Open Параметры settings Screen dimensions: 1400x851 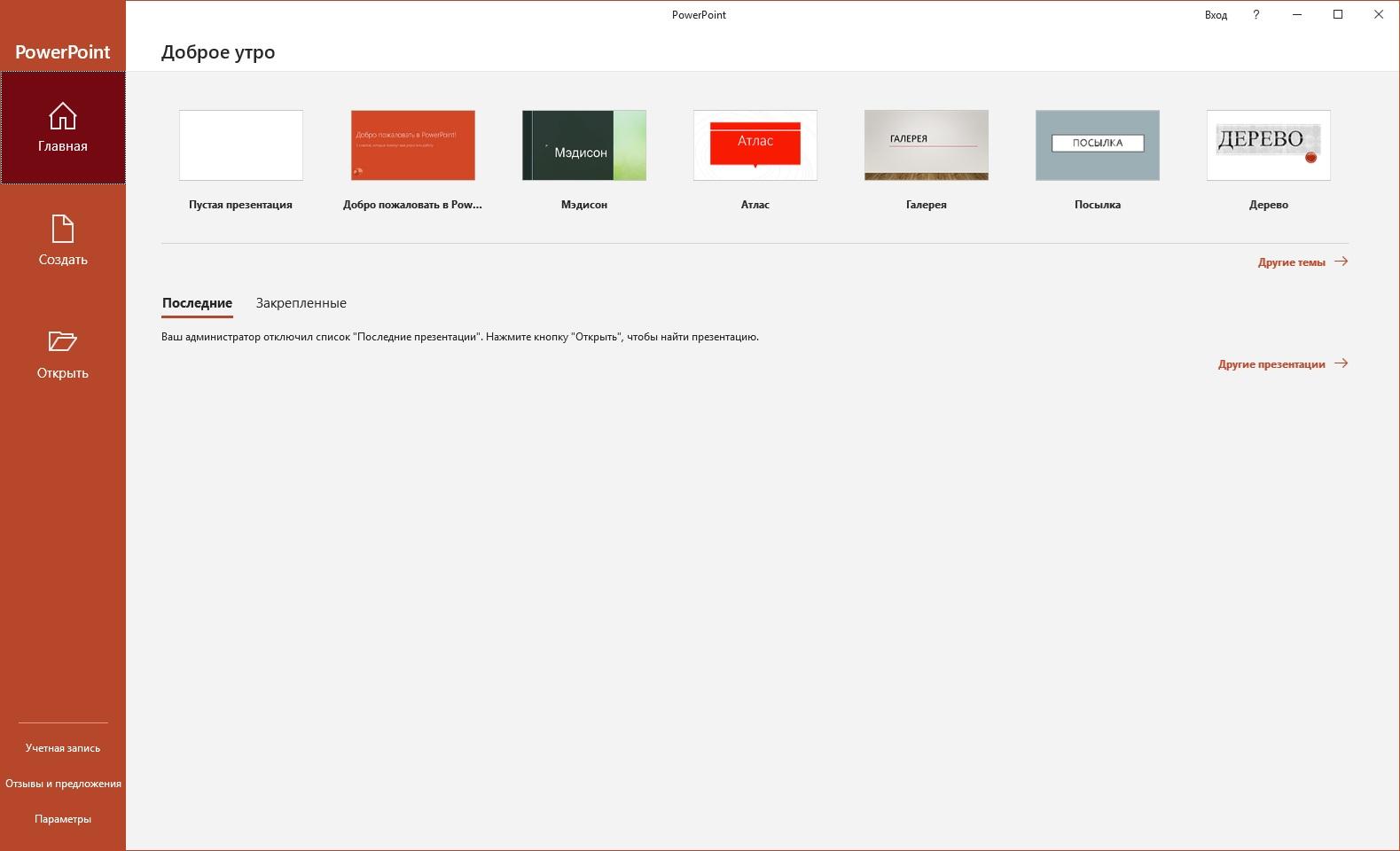click(63, 819)
